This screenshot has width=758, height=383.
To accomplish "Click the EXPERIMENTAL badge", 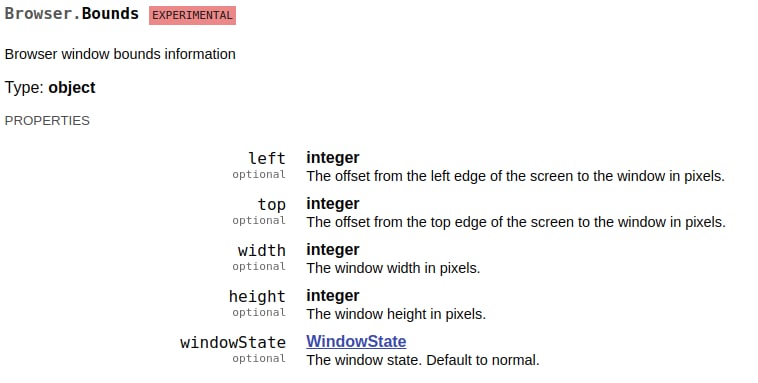I will click(x=192, y=15).
